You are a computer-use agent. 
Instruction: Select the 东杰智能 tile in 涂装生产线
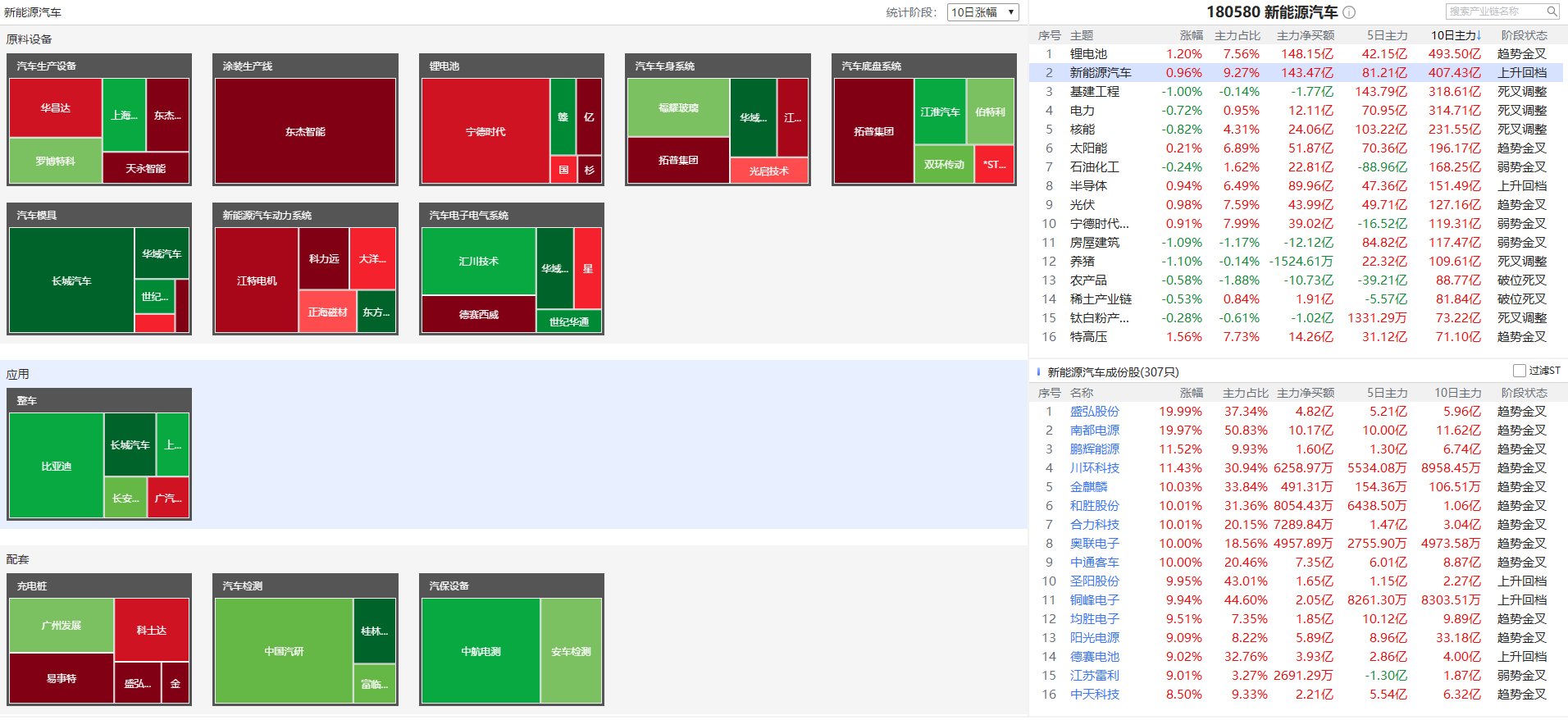point(305,131)
